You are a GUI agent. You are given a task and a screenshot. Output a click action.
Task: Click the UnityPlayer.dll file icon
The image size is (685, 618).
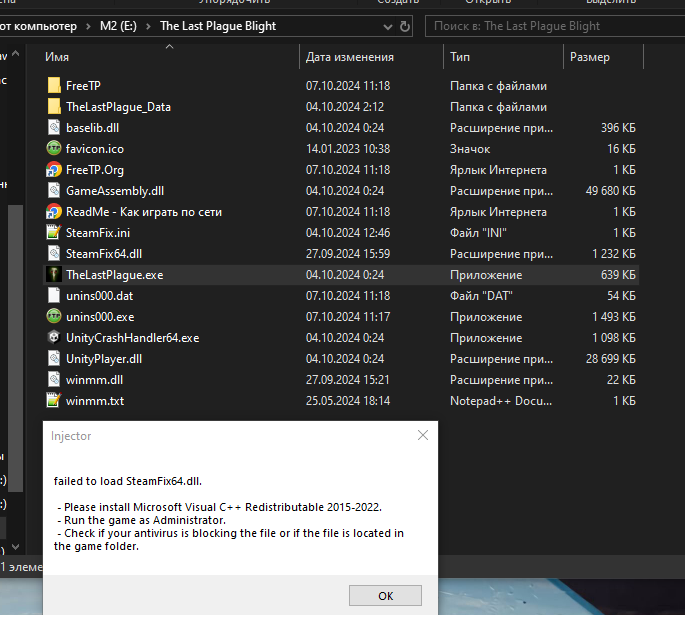pos(54,359)
